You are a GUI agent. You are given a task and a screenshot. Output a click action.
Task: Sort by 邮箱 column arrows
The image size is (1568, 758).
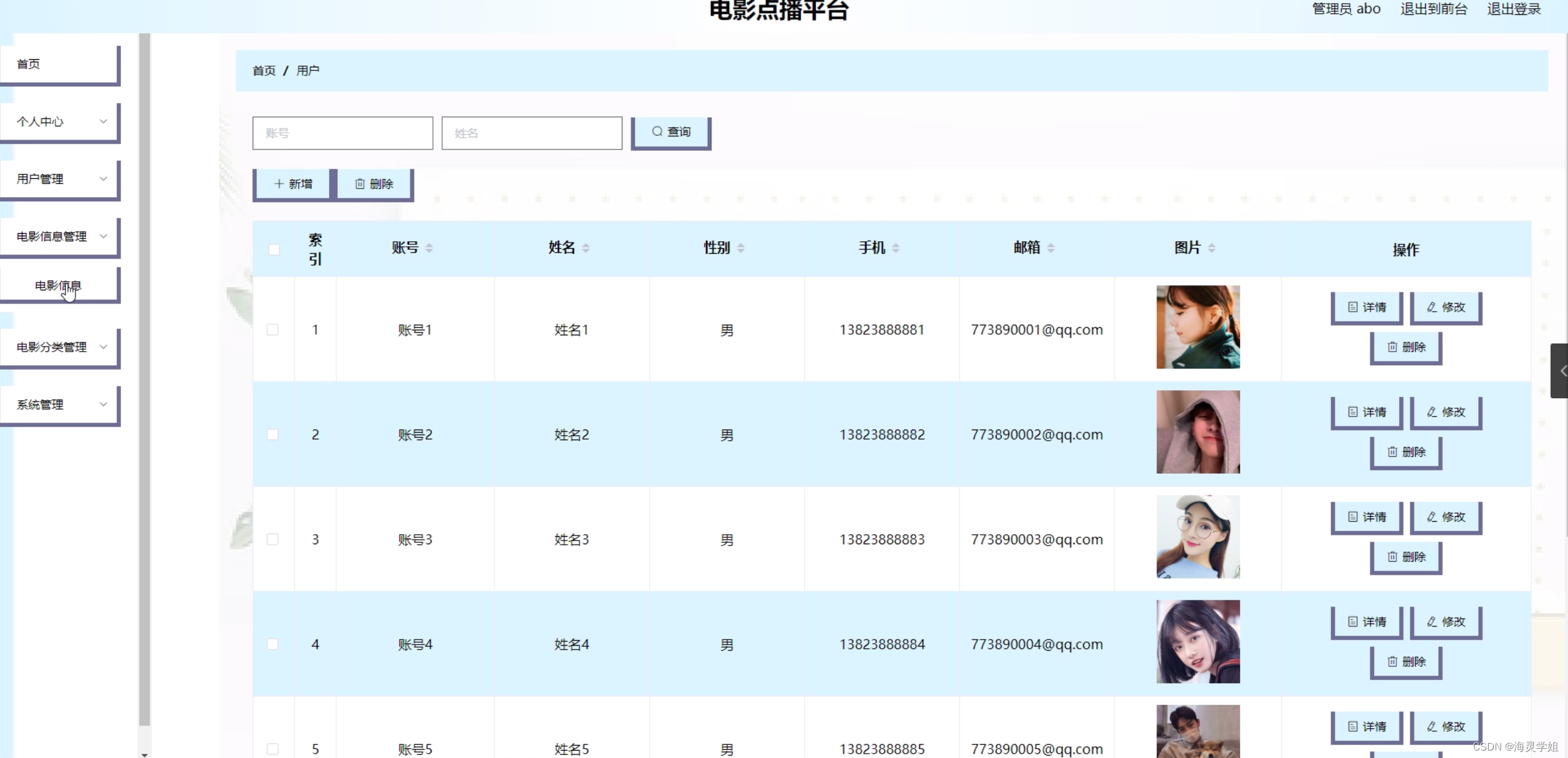coord(1051,248)
